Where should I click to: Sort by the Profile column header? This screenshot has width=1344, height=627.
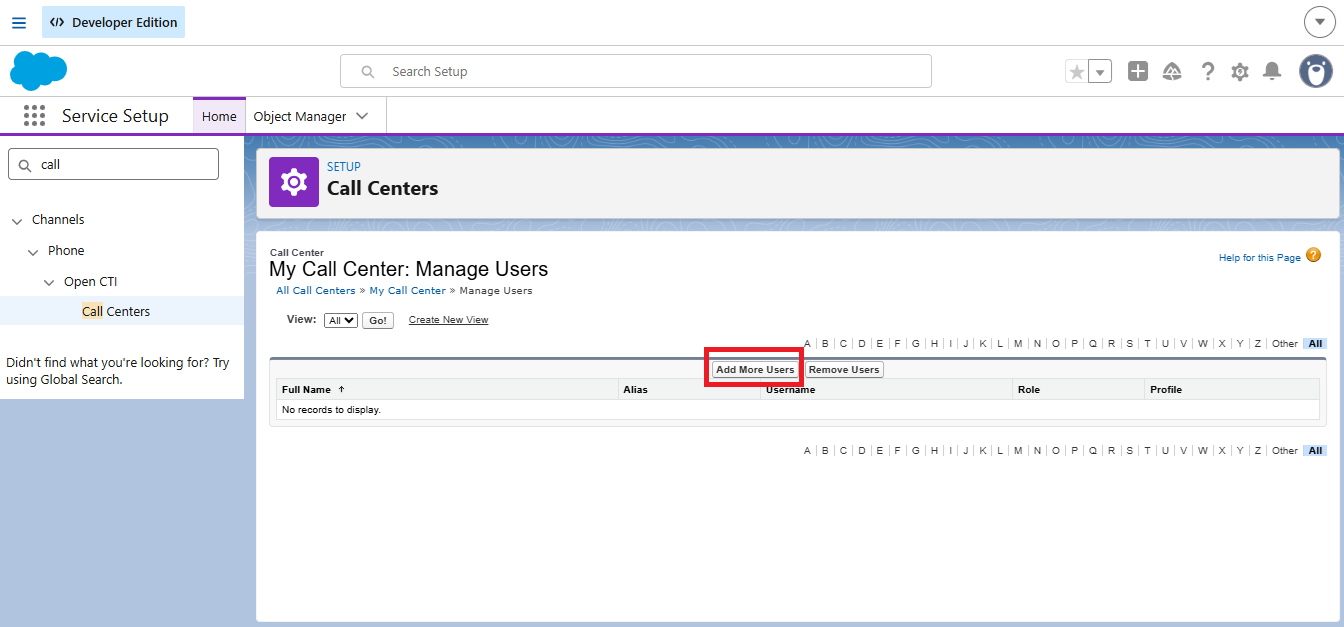(1166, 389)
